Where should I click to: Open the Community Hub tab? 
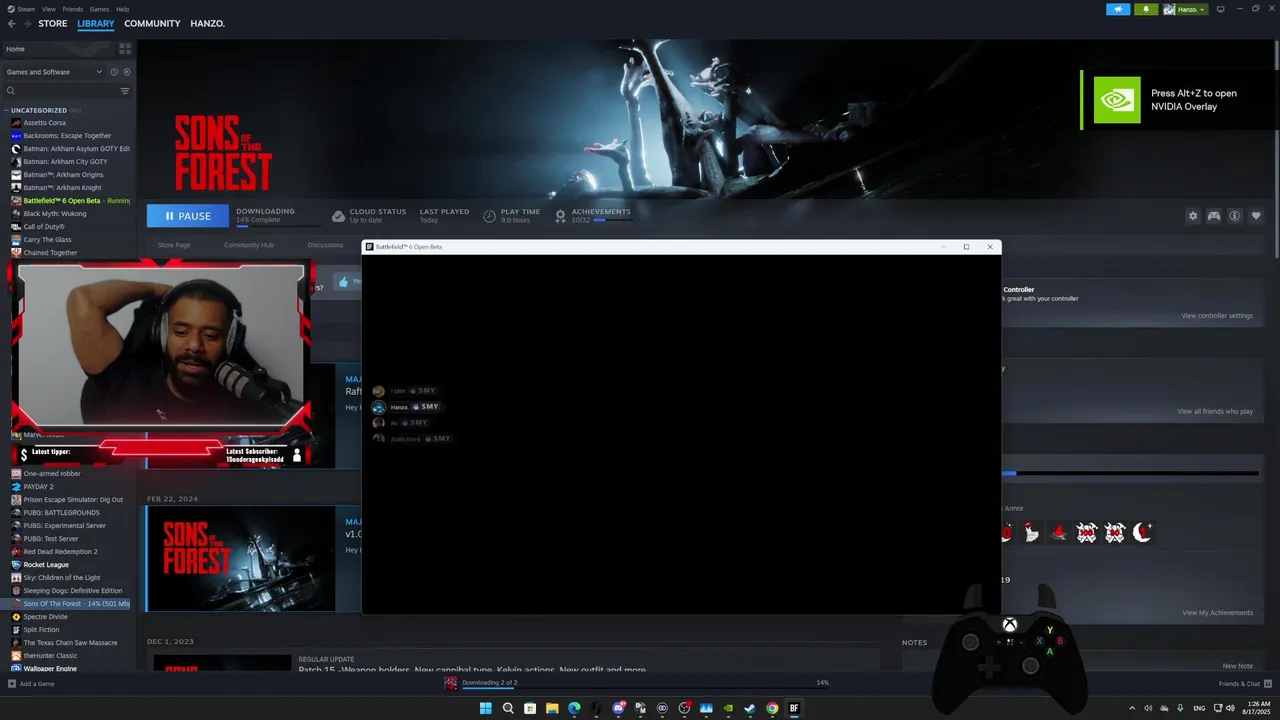click(249, 245)
